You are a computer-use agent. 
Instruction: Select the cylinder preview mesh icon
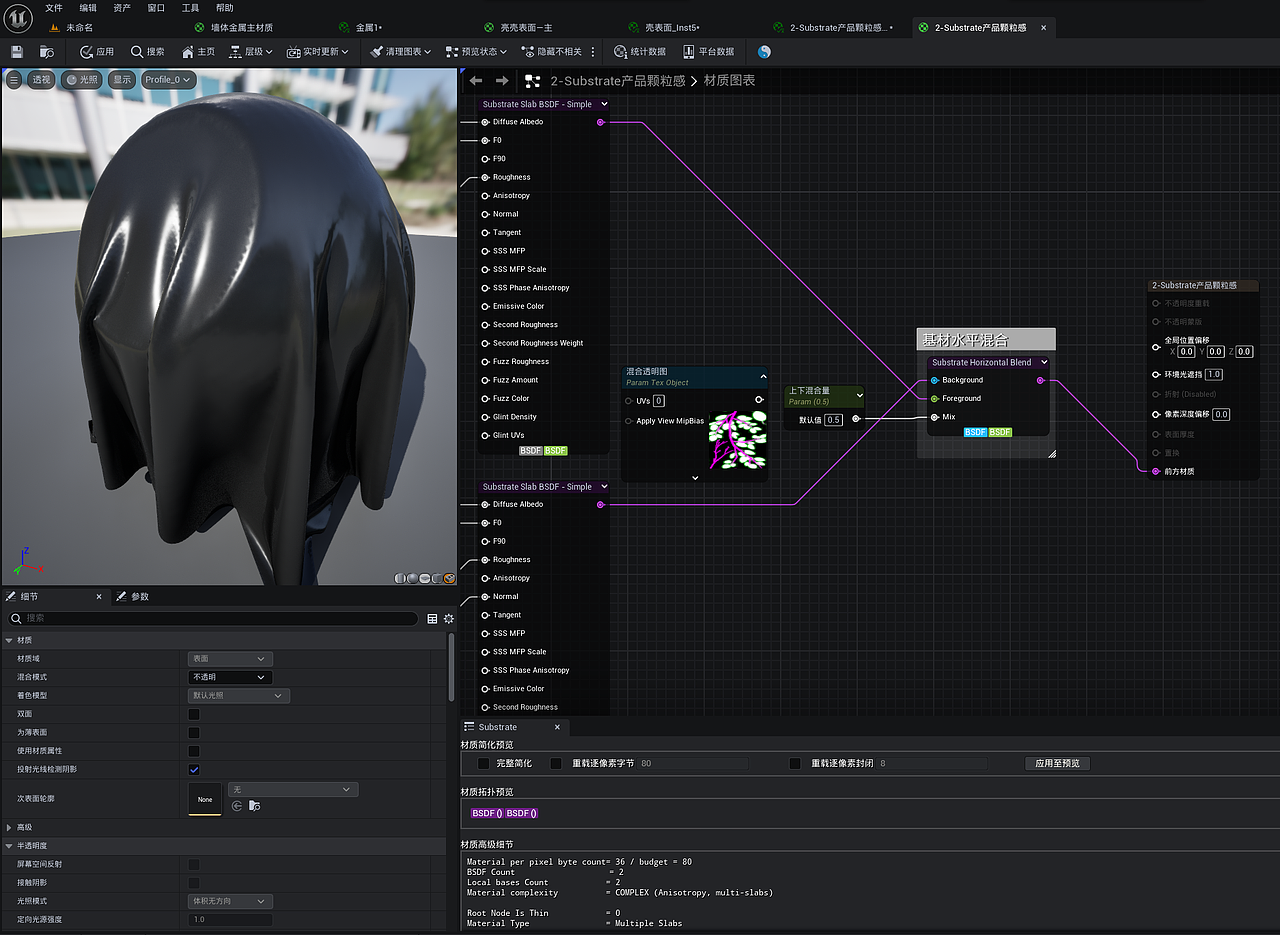pos(401,578)
